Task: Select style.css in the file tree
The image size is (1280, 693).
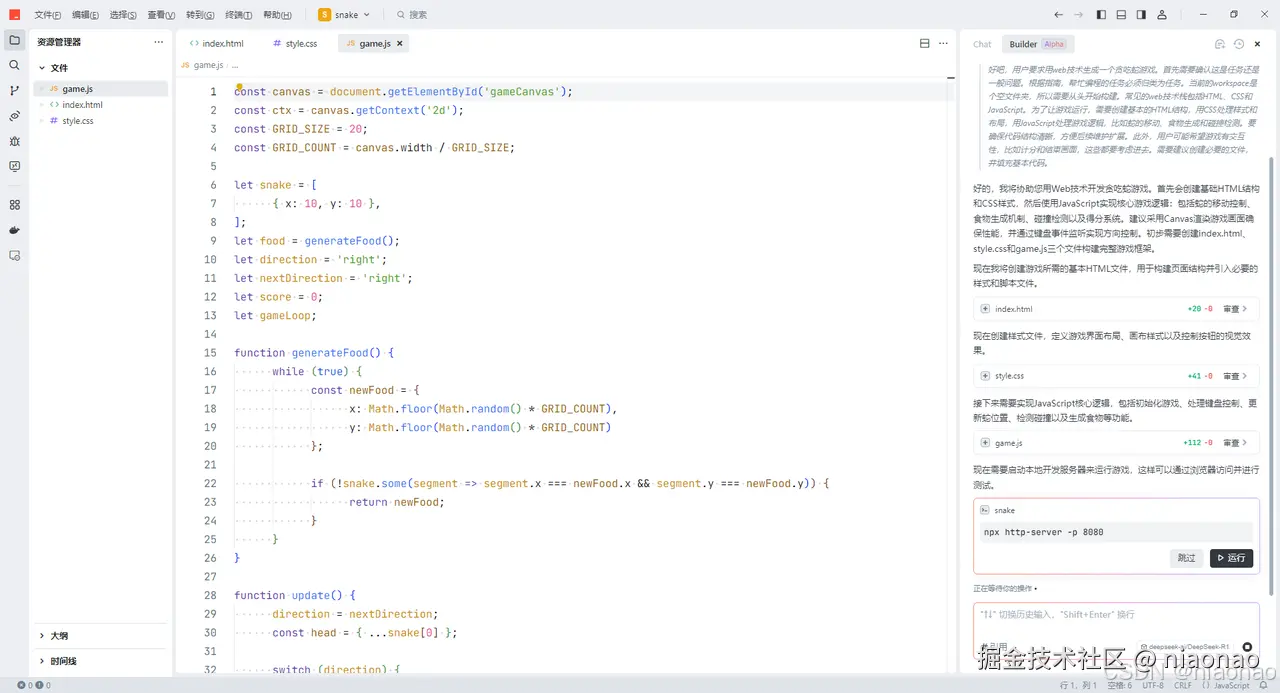Action: [x=100, y=121]
